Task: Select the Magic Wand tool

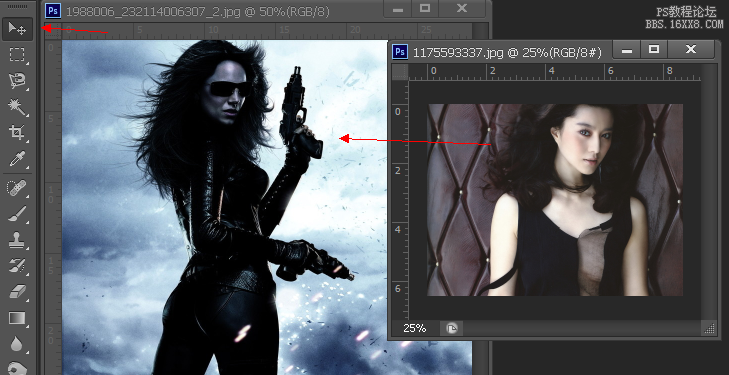Action: pyautogui.click(x=17, y=107)
